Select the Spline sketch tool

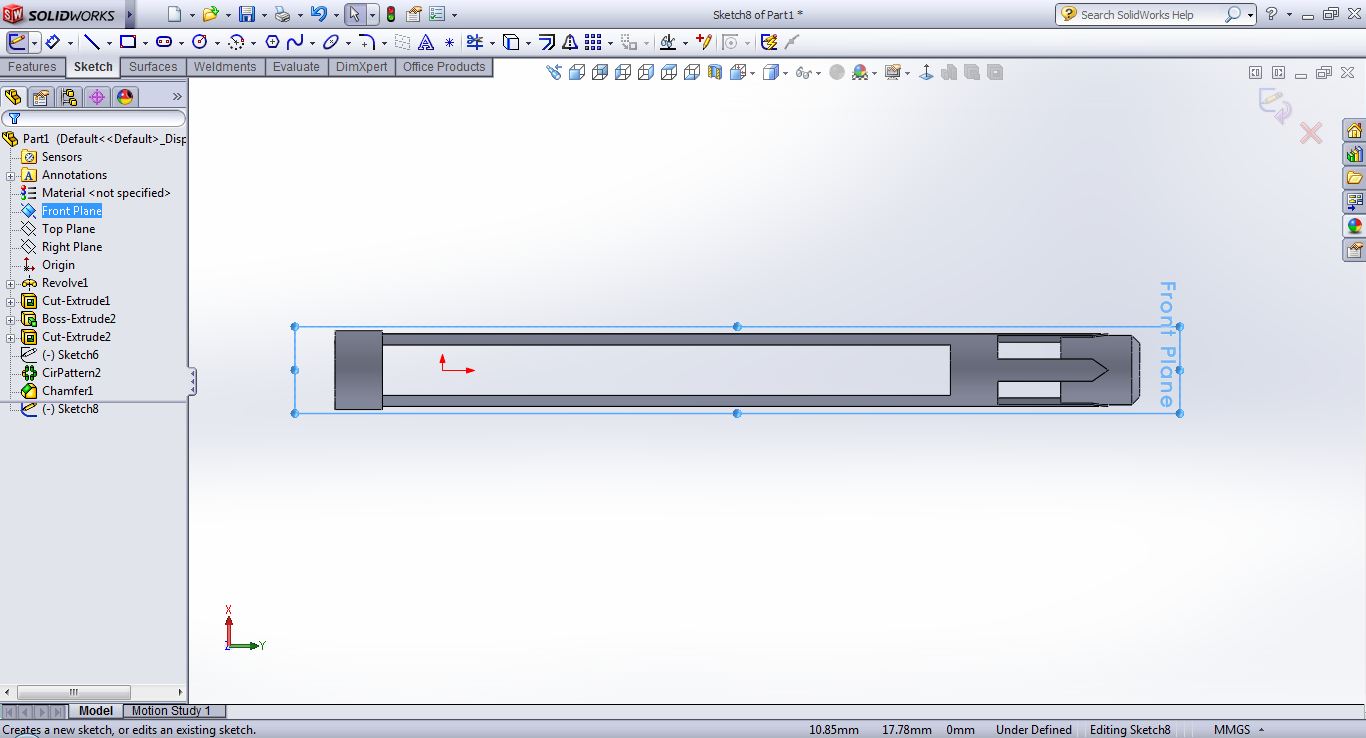pyautogui.click(x=295, y=42)
